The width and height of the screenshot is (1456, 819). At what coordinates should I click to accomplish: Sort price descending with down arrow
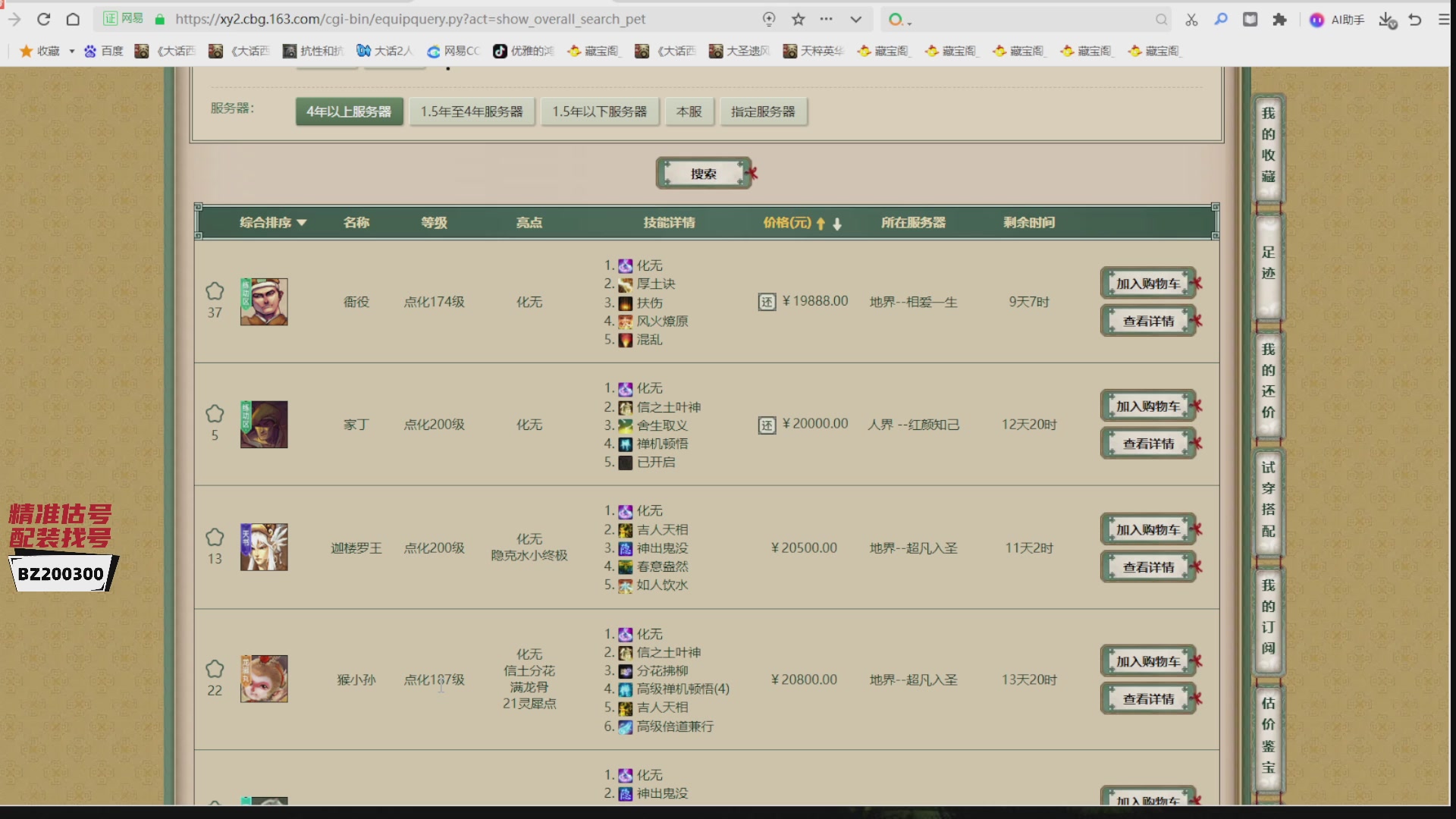point(837,224)
